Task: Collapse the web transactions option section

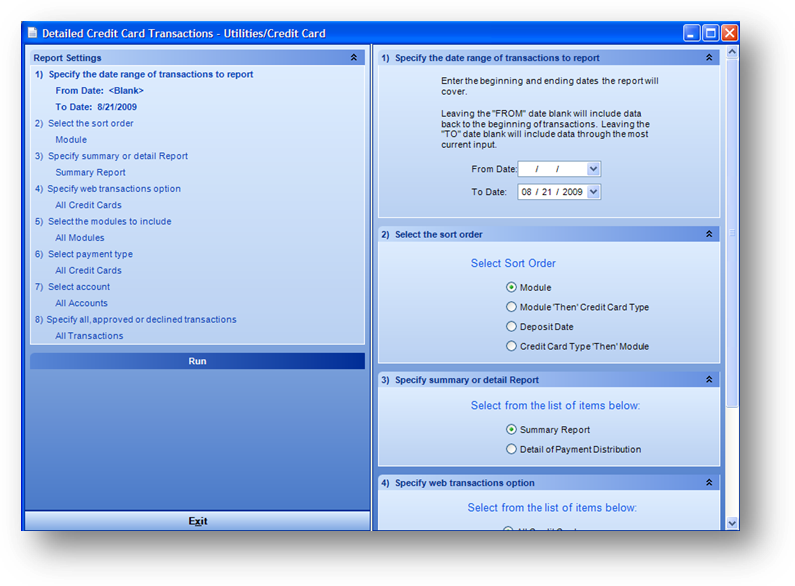Action: [709, 483]
